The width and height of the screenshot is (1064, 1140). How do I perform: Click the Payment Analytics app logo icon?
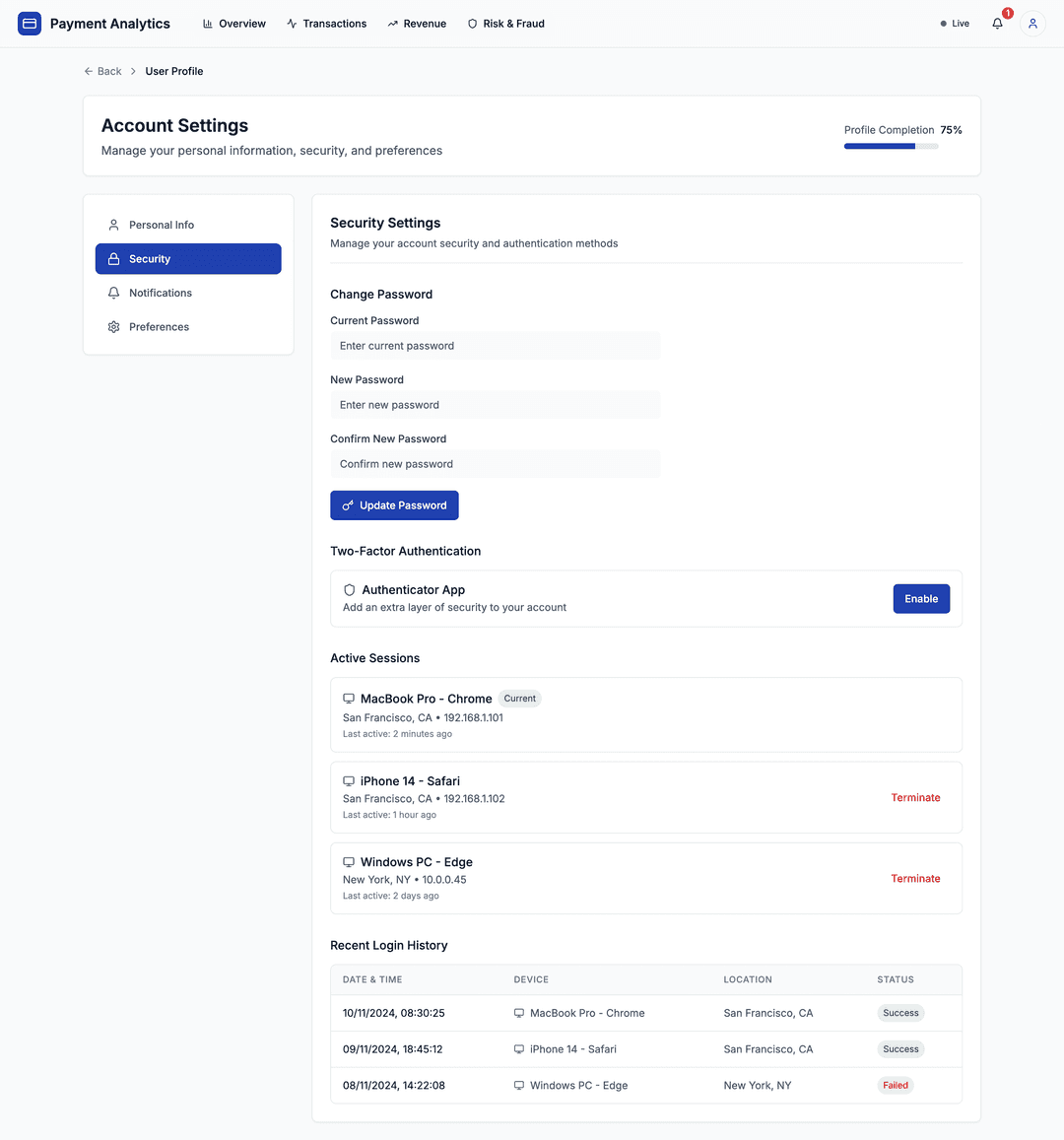[x=29, y=23]
